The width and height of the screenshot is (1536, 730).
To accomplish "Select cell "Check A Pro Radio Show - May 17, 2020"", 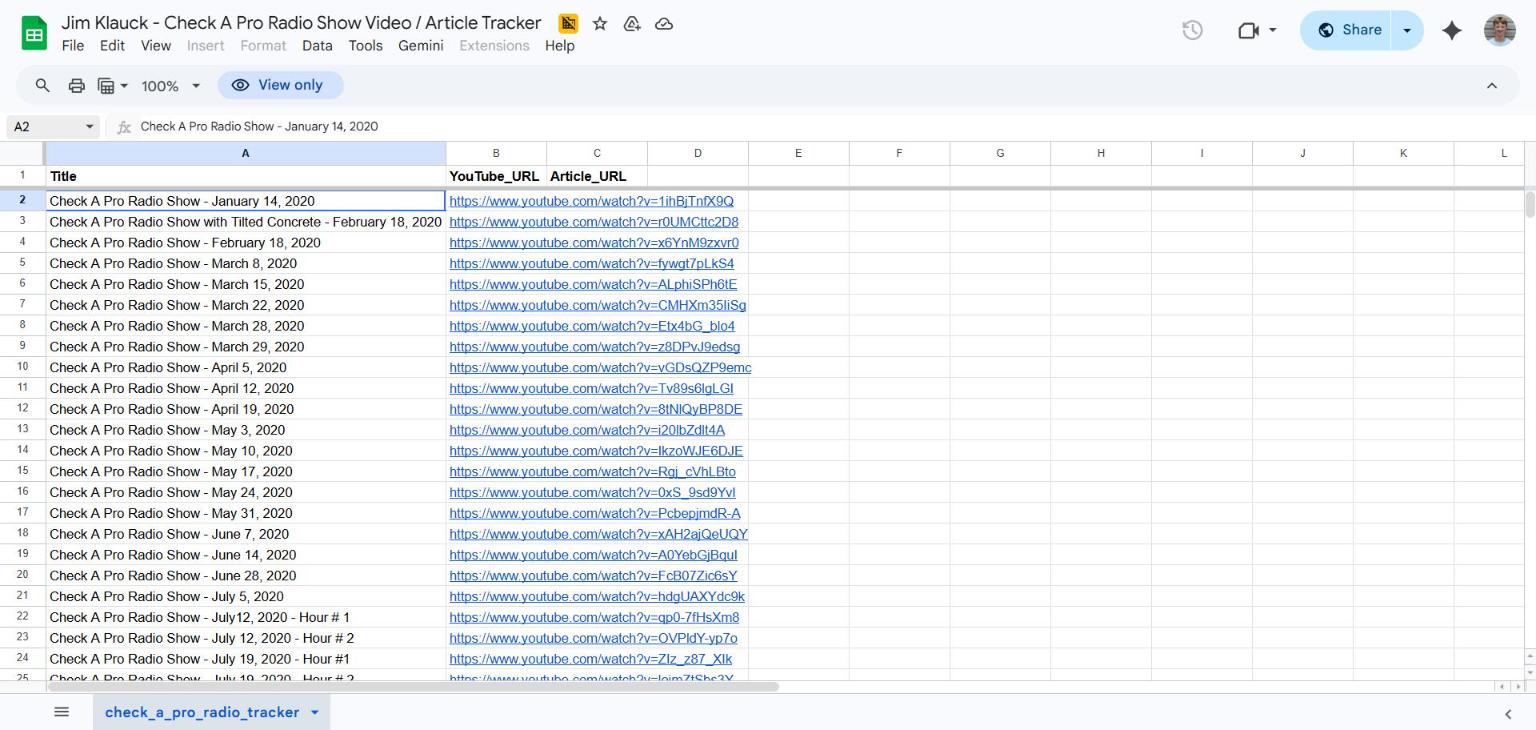I will click(246, 472).
